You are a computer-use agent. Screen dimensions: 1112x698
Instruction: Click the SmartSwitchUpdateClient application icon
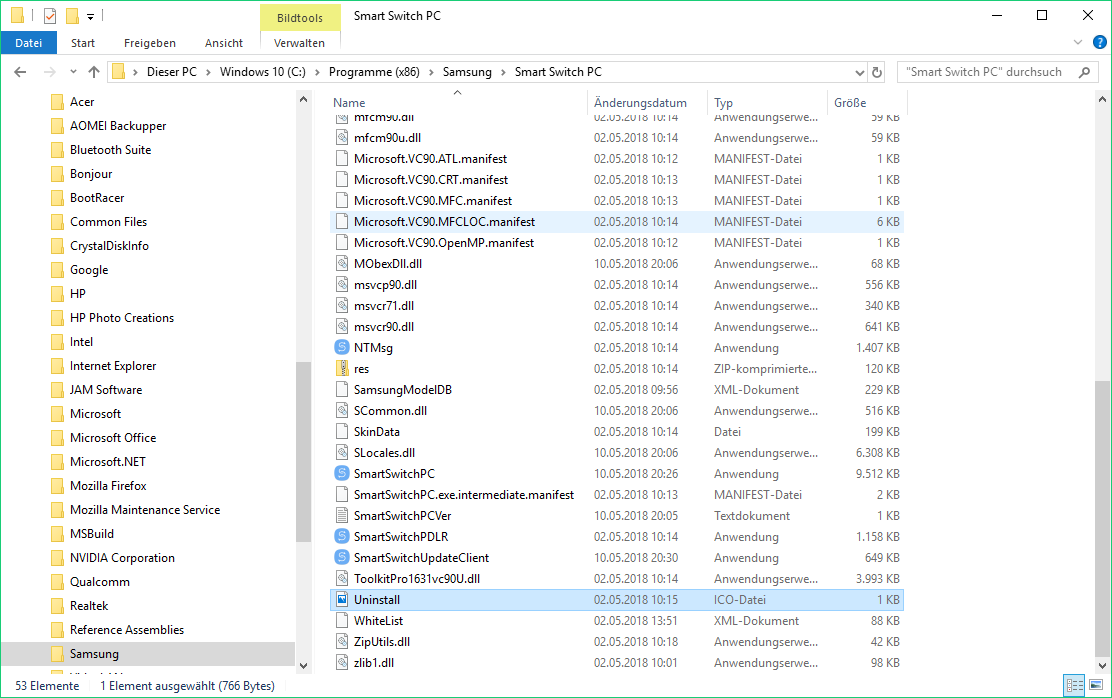[x=342, y=558]
